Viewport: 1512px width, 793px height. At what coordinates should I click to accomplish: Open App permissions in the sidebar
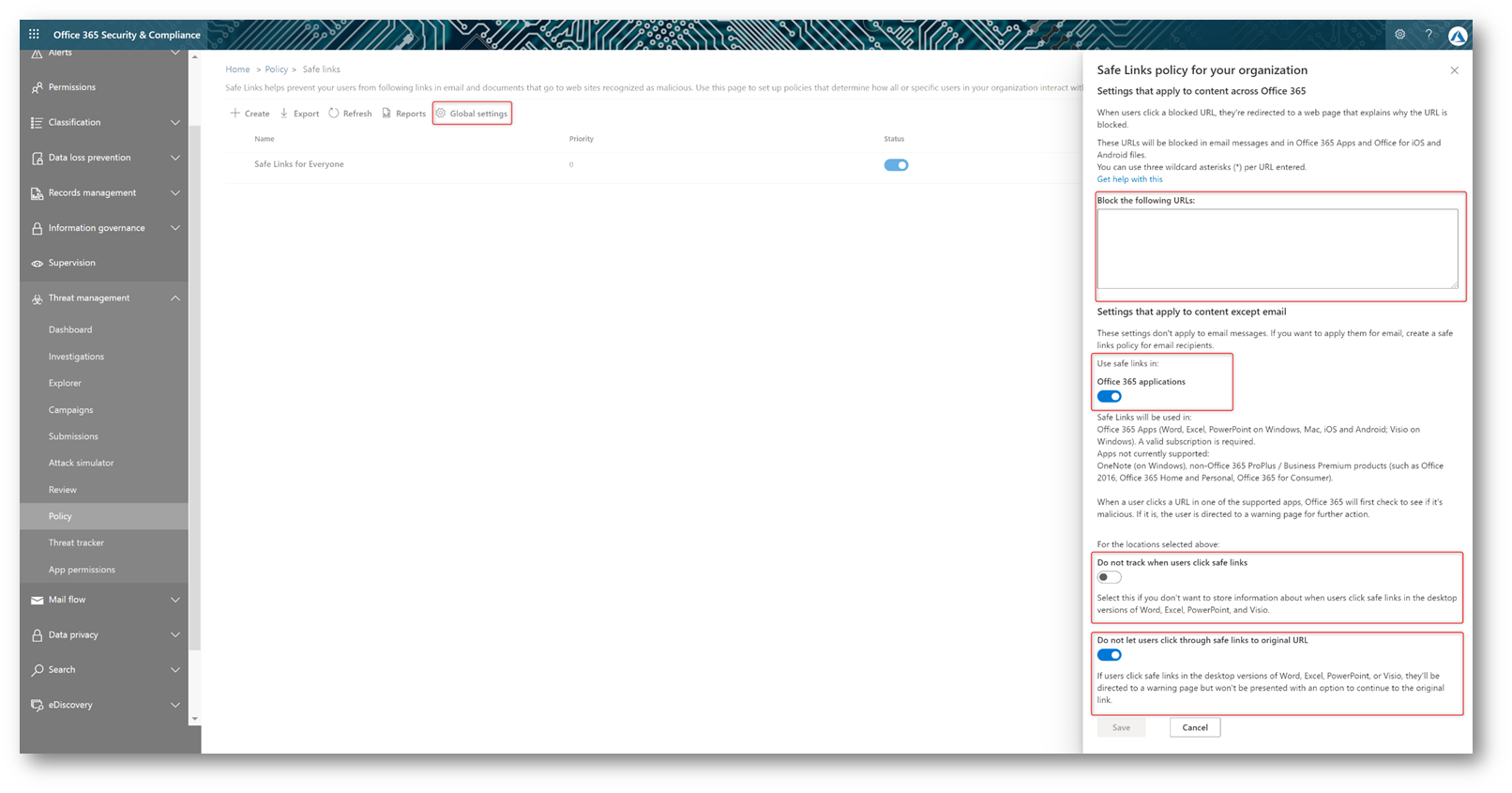82,571
